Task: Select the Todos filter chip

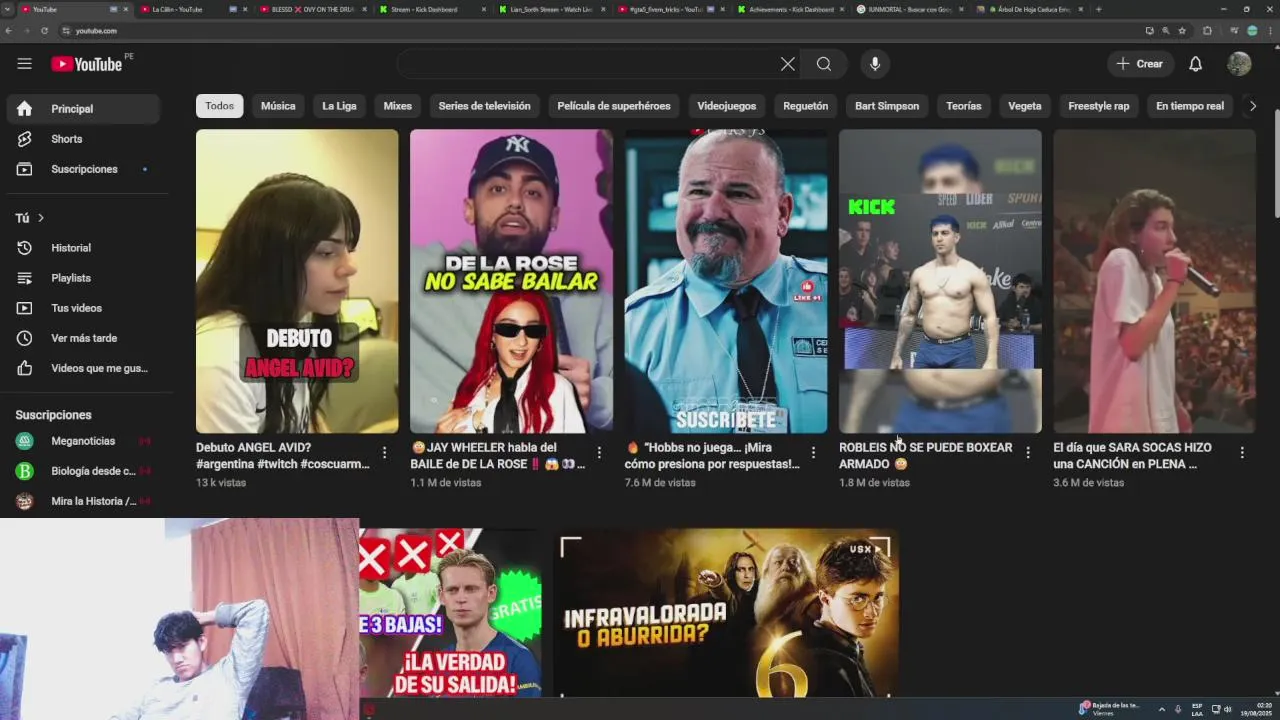Action: point(219,106)
